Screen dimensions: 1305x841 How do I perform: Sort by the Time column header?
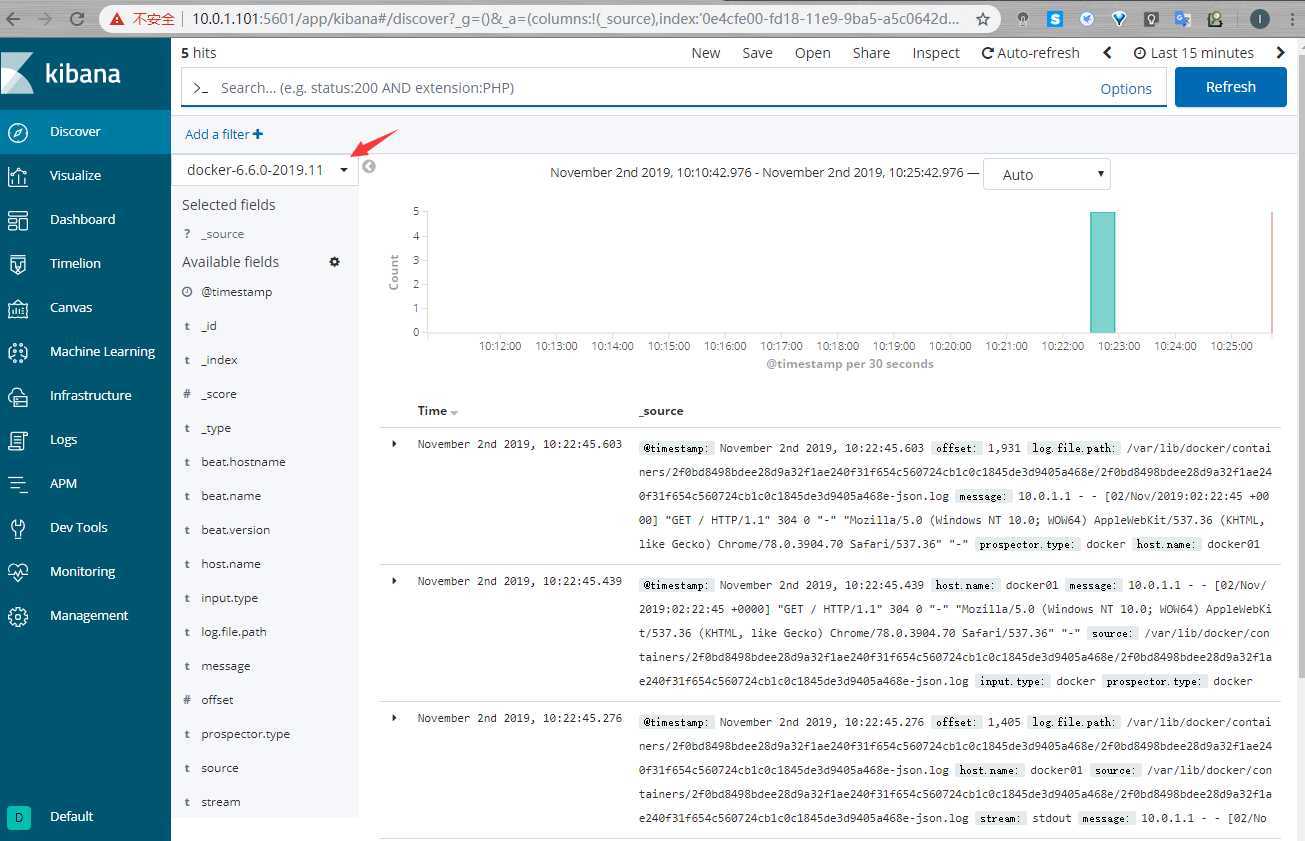coord(437,411)
